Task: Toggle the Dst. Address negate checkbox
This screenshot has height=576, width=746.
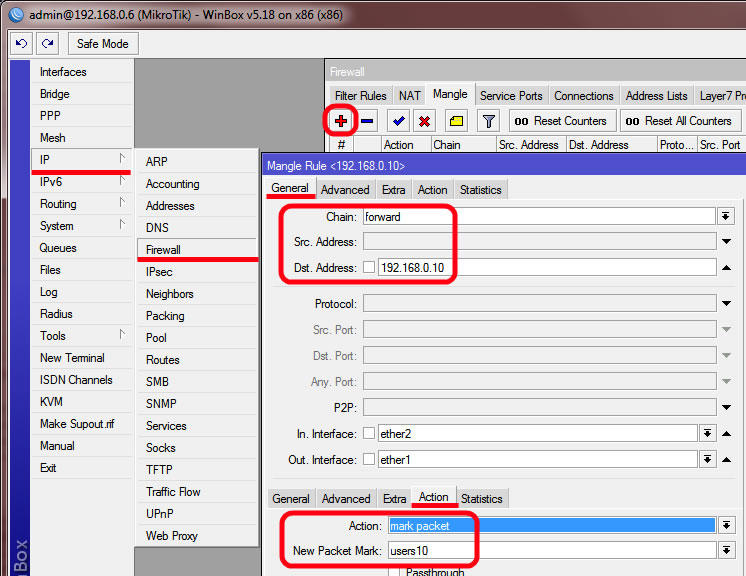Action: [369, 268]
